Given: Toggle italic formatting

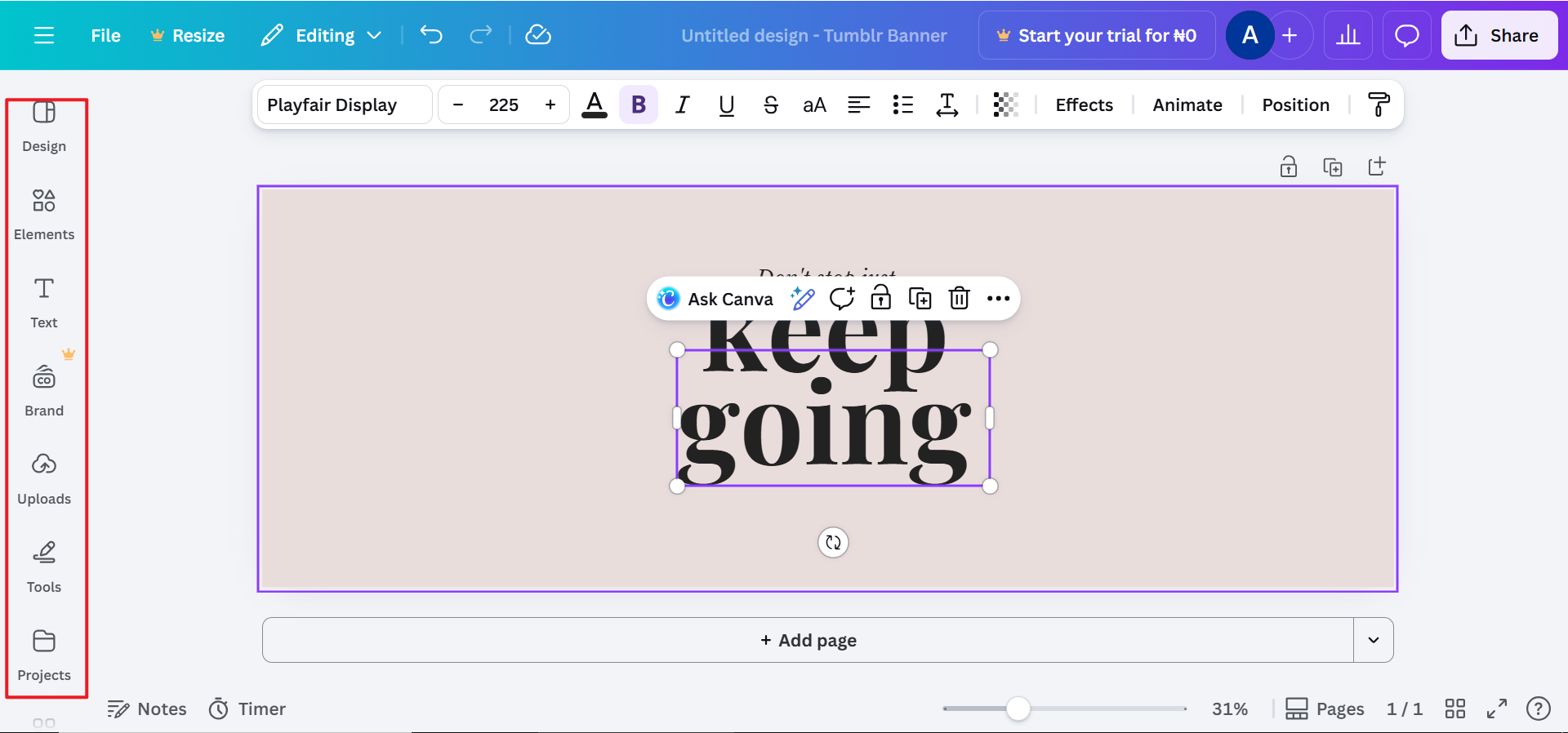Looking at the screenshot, I should [x=683, y=104].
